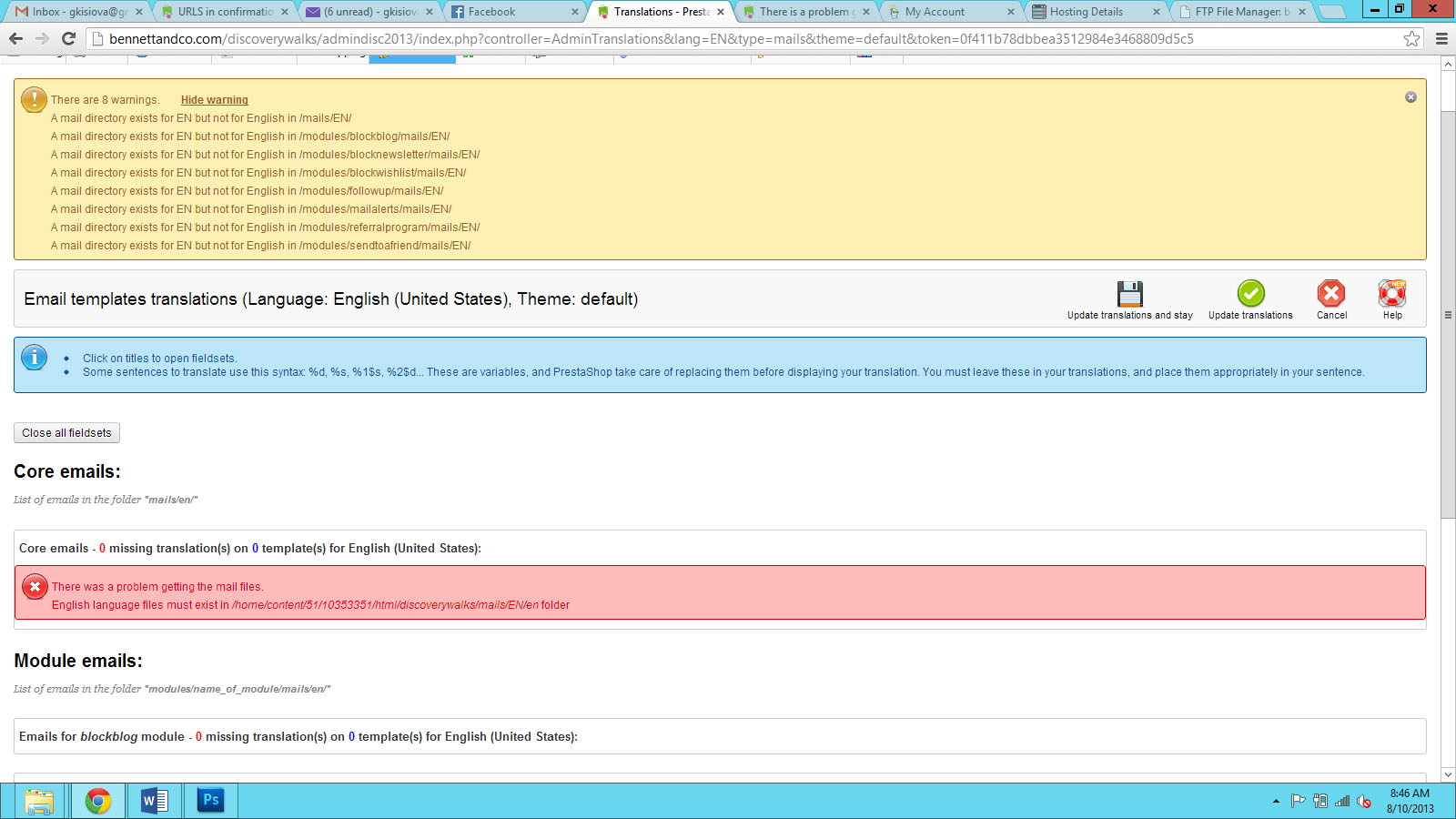Click the warning line for /modules/sendtoafriend/mails/EN/
This screenshot has width=1456, height=819.
(261, 246)
